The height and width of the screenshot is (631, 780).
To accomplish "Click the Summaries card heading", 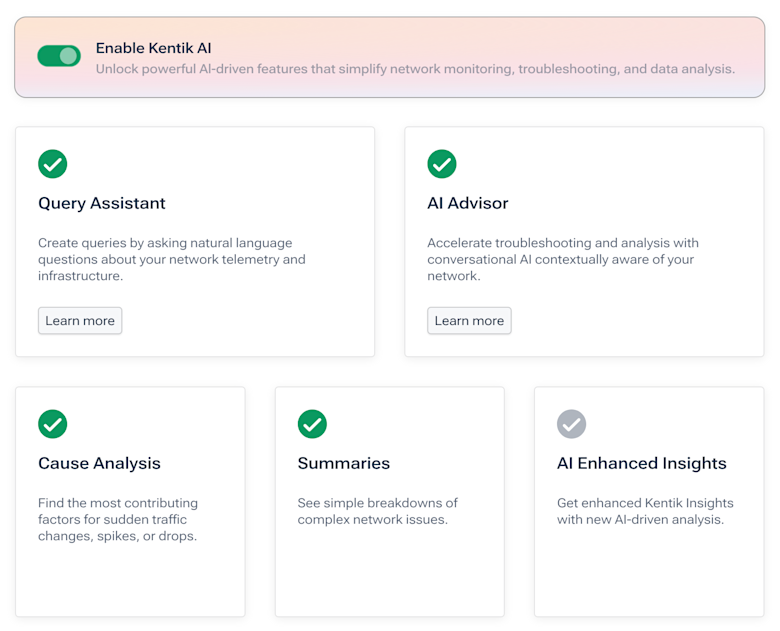I will click(344, 463).
